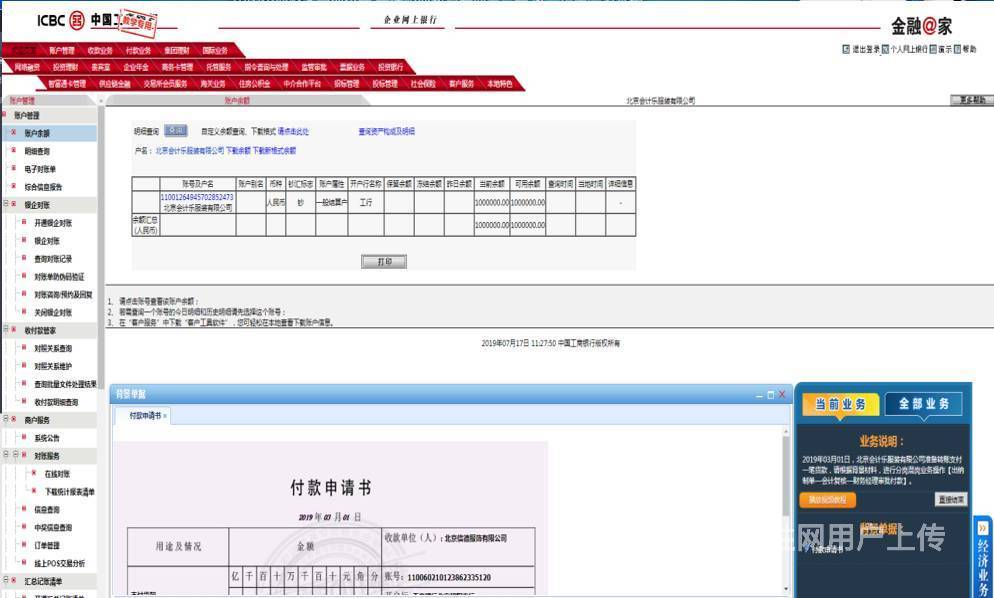Click the 账户余额 cell showing 1000000.00 in 当前余额 column
This screenshot has height=598, width=994.
(x=491, y=202)
